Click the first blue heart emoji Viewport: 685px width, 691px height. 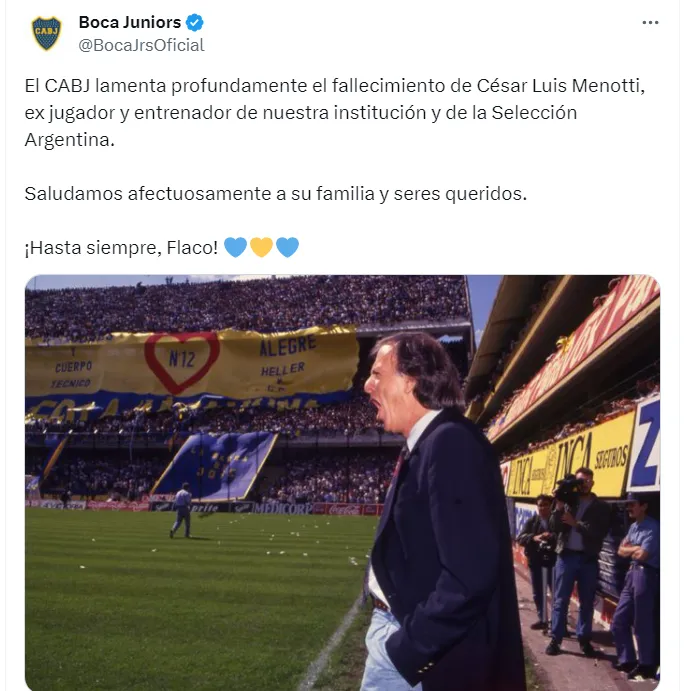point(235,247)
